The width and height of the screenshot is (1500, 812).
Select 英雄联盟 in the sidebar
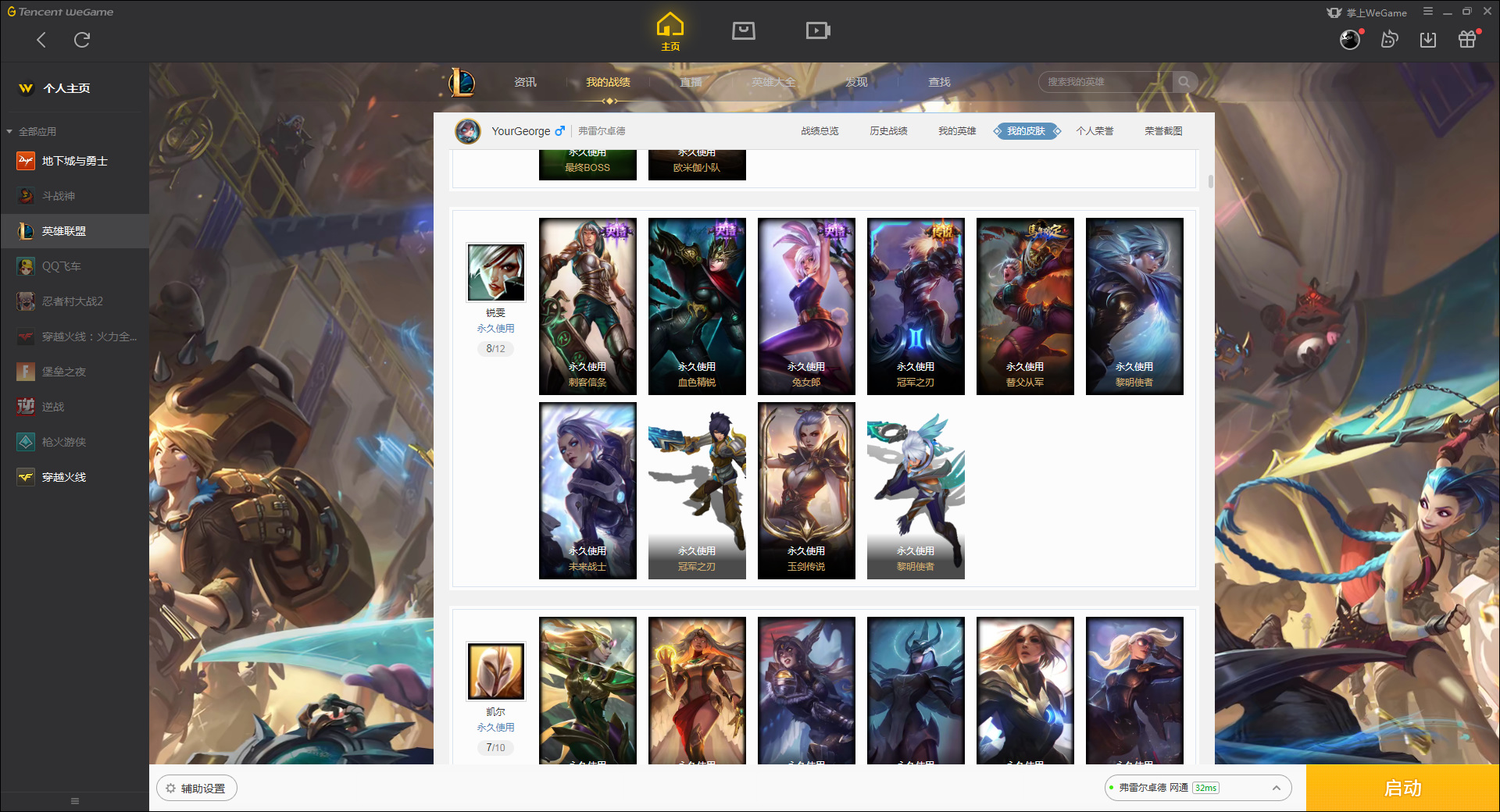pyautogui.click(x=74, y=231)
